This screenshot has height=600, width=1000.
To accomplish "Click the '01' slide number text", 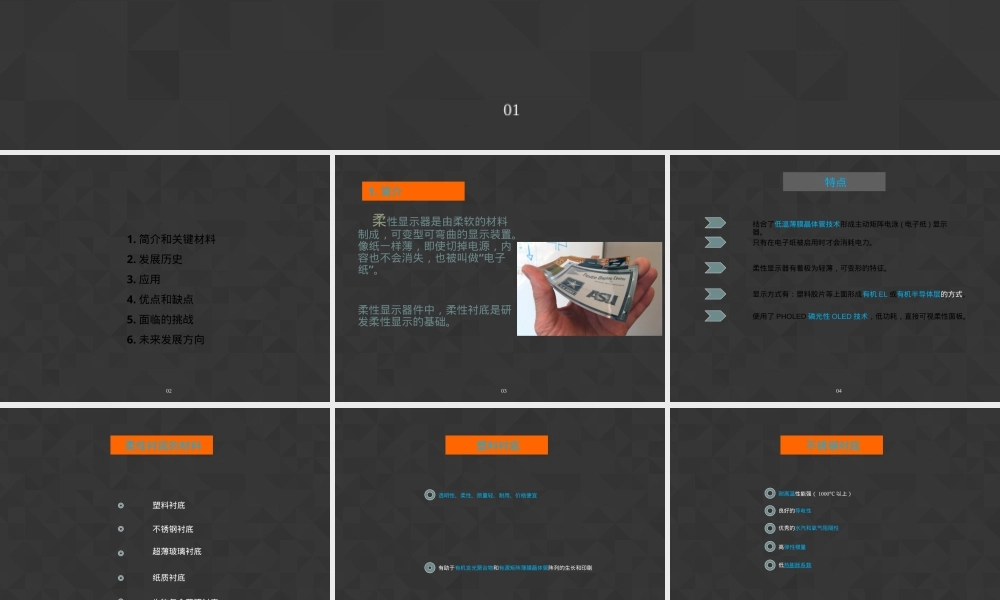I will point(511,110).
